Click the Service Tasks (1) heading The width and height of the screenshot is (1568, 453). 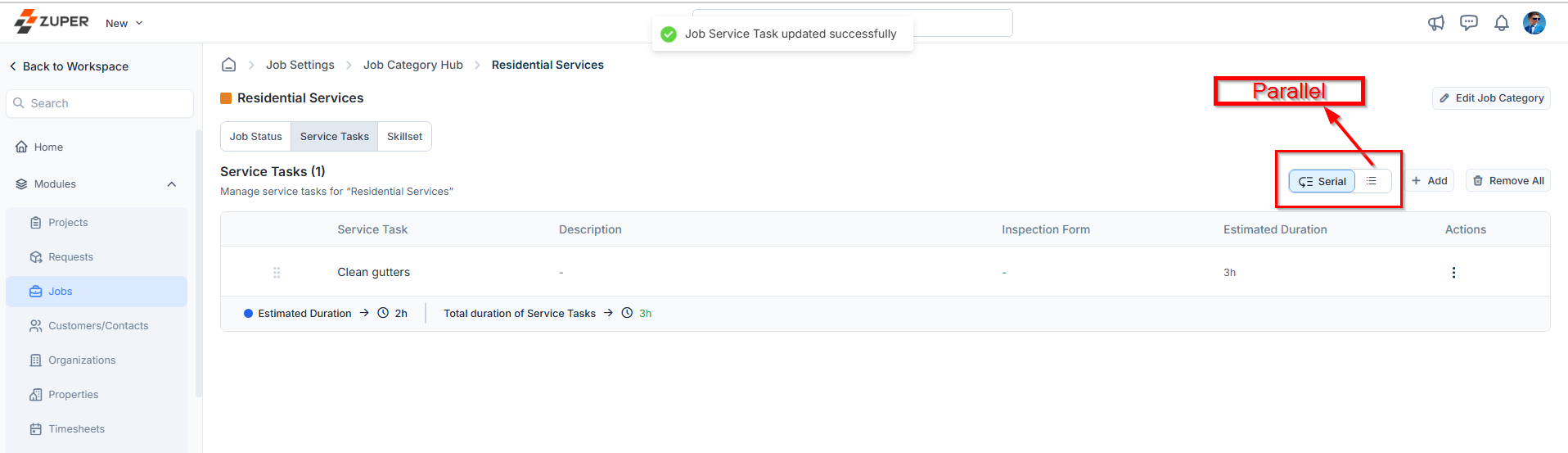273,171
